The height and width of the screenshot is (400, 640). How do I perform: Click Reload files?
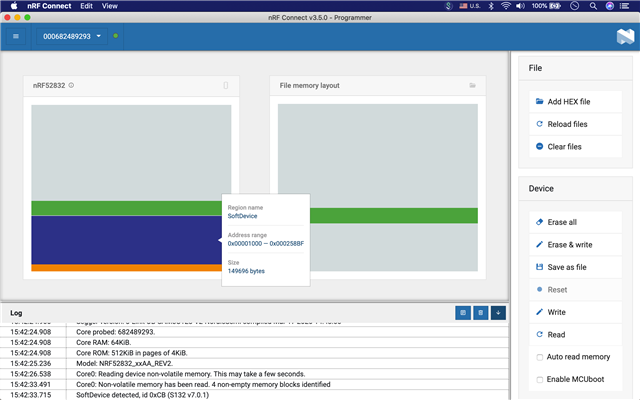[575, 124]
